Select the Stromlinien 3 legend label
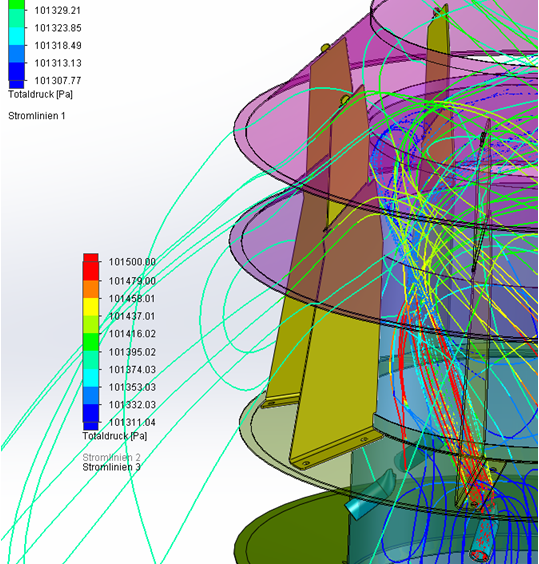Screen dimensions: 539x564 click(x=111, y=467)
